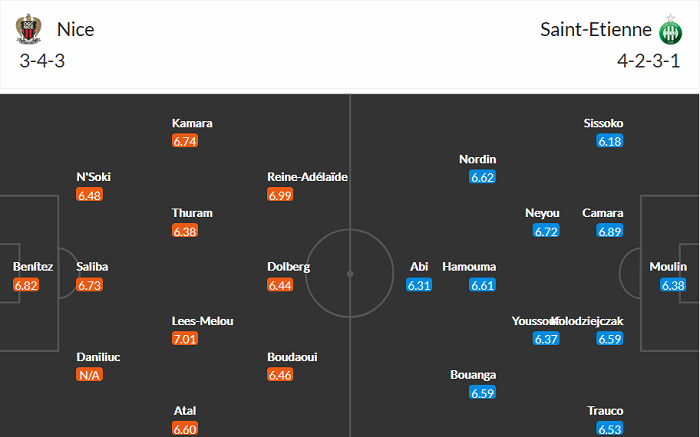This screenshot has height=437, width=700.
Task: Open player Nordin's name
Action: (x=477, y=159)
